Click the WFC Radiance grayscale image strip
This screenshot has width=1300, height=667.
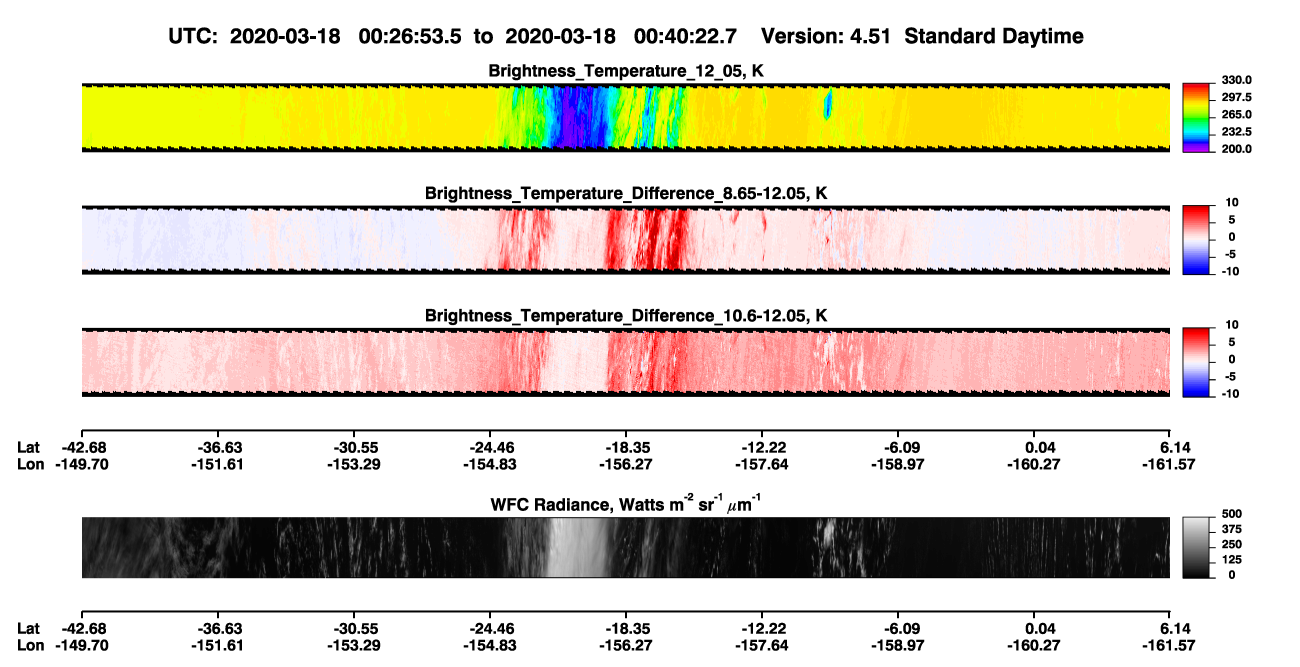pyautogui.click(x=625, y=548)
